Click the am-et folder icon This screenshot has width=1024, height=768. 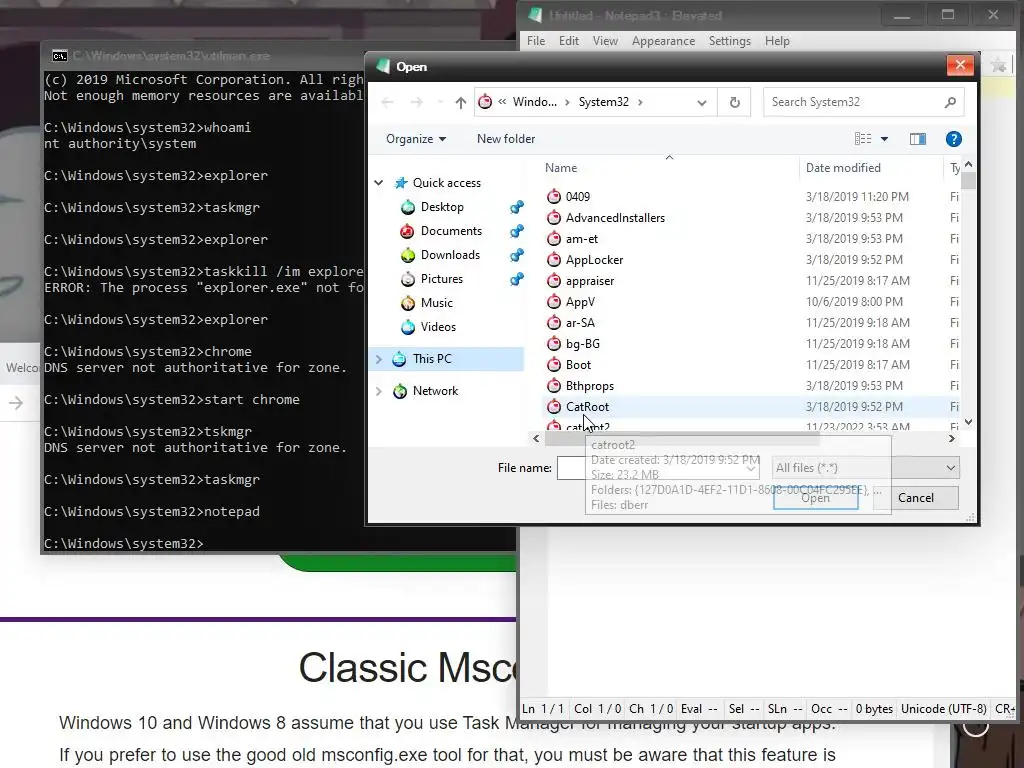[x=554, y=238]
